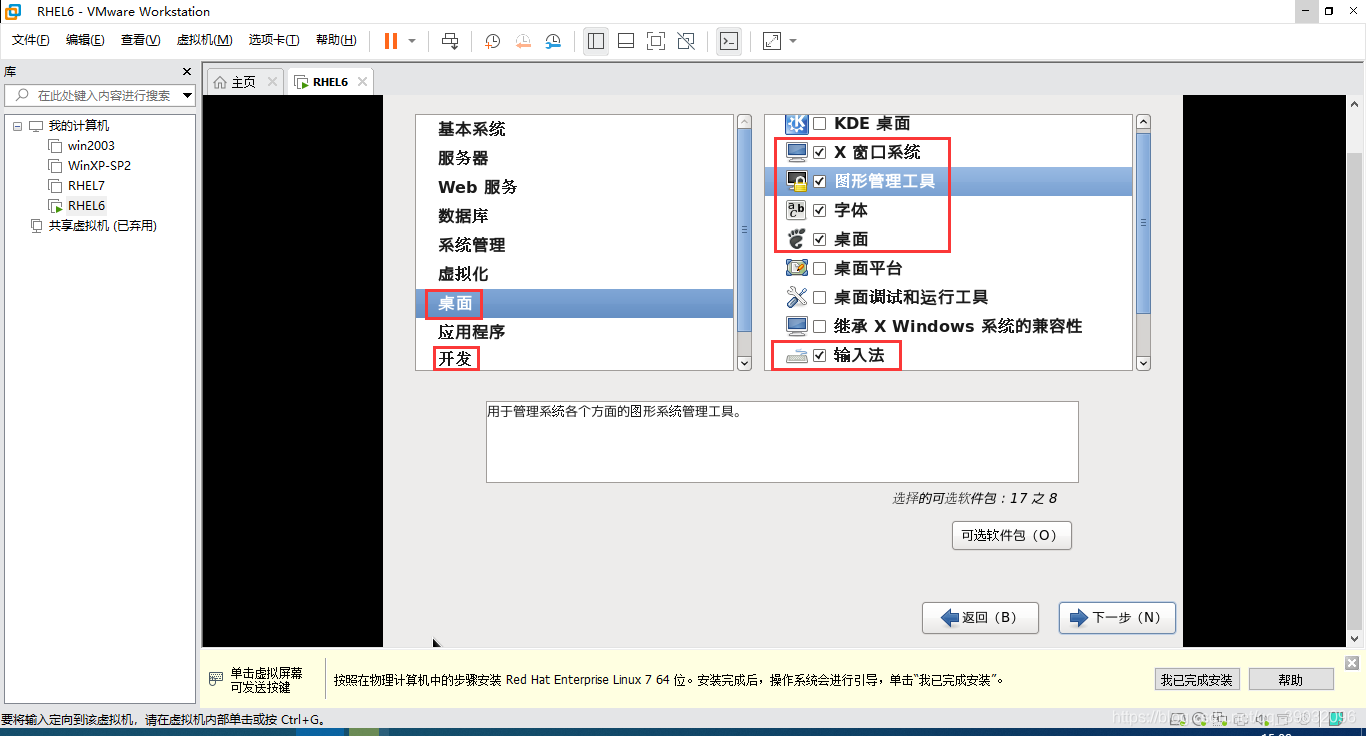Enable the 继承 X Windows 系统的兼容性 checkbox
Image resolution: width=1366 pixels, height=736 pixels.
pos(819,327)
